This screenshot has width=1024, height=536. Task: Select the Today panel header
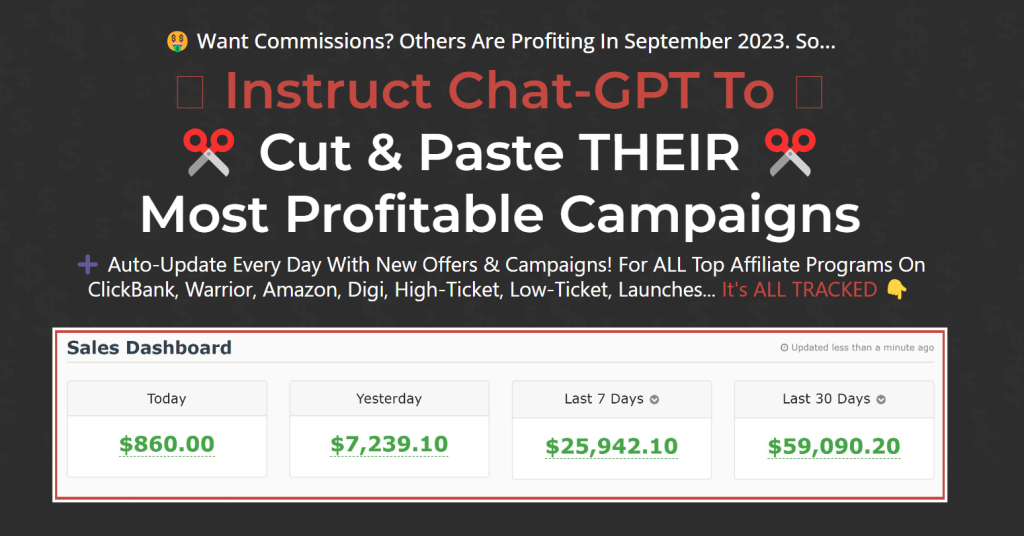(167, 398)
